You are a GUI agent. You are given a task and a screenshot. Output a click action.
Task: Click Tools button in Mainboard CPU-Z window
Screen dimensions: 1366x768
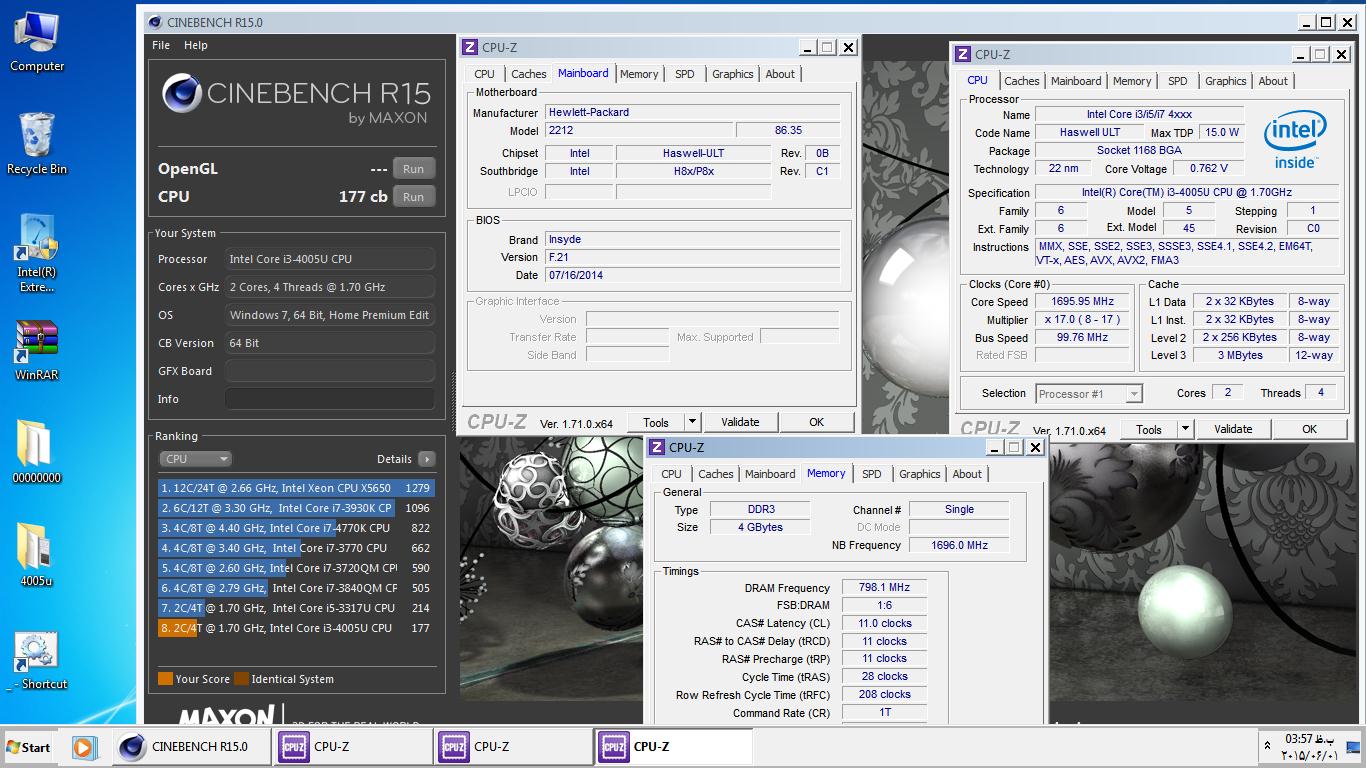coord(656,422)
